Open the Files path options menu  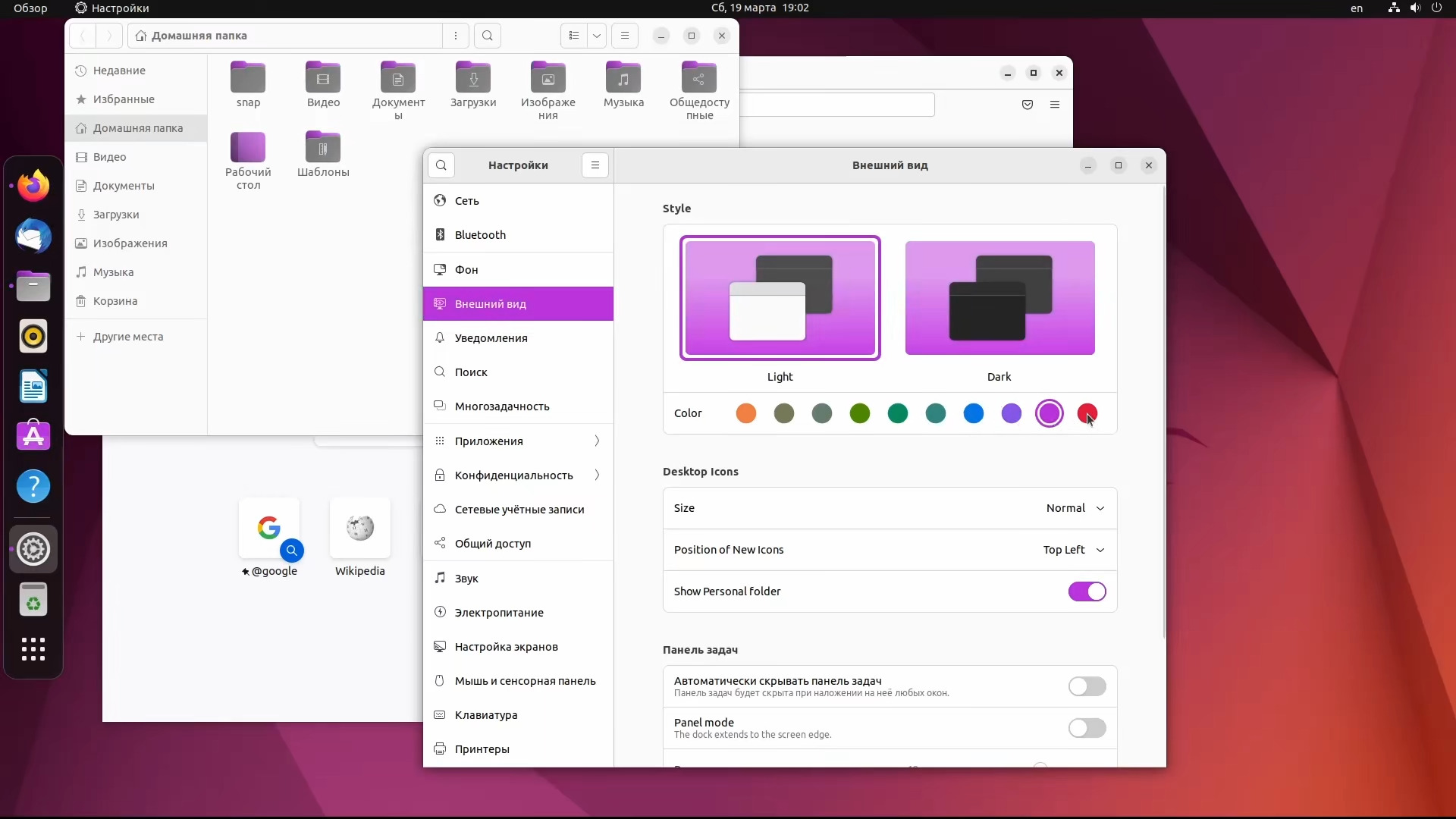pos(455,36)
